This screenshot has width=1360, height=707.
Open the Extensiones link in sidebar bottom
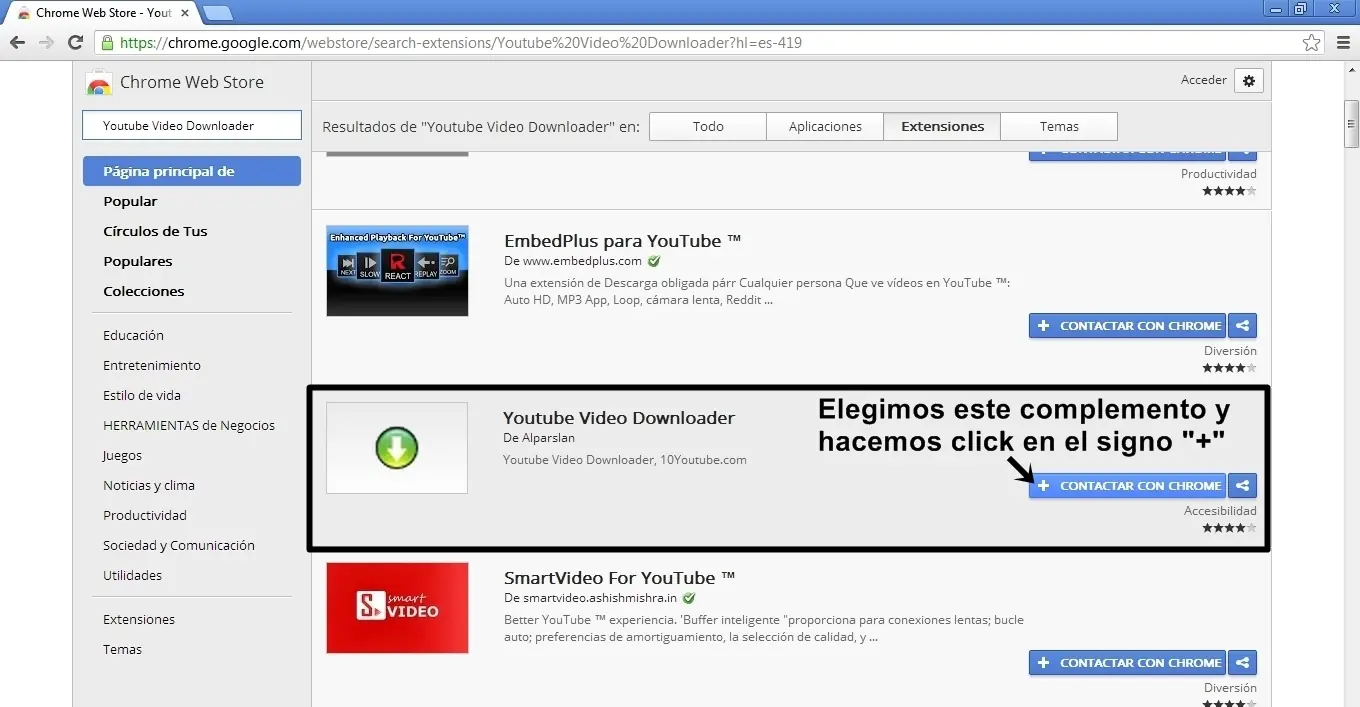tap(139, 620)
